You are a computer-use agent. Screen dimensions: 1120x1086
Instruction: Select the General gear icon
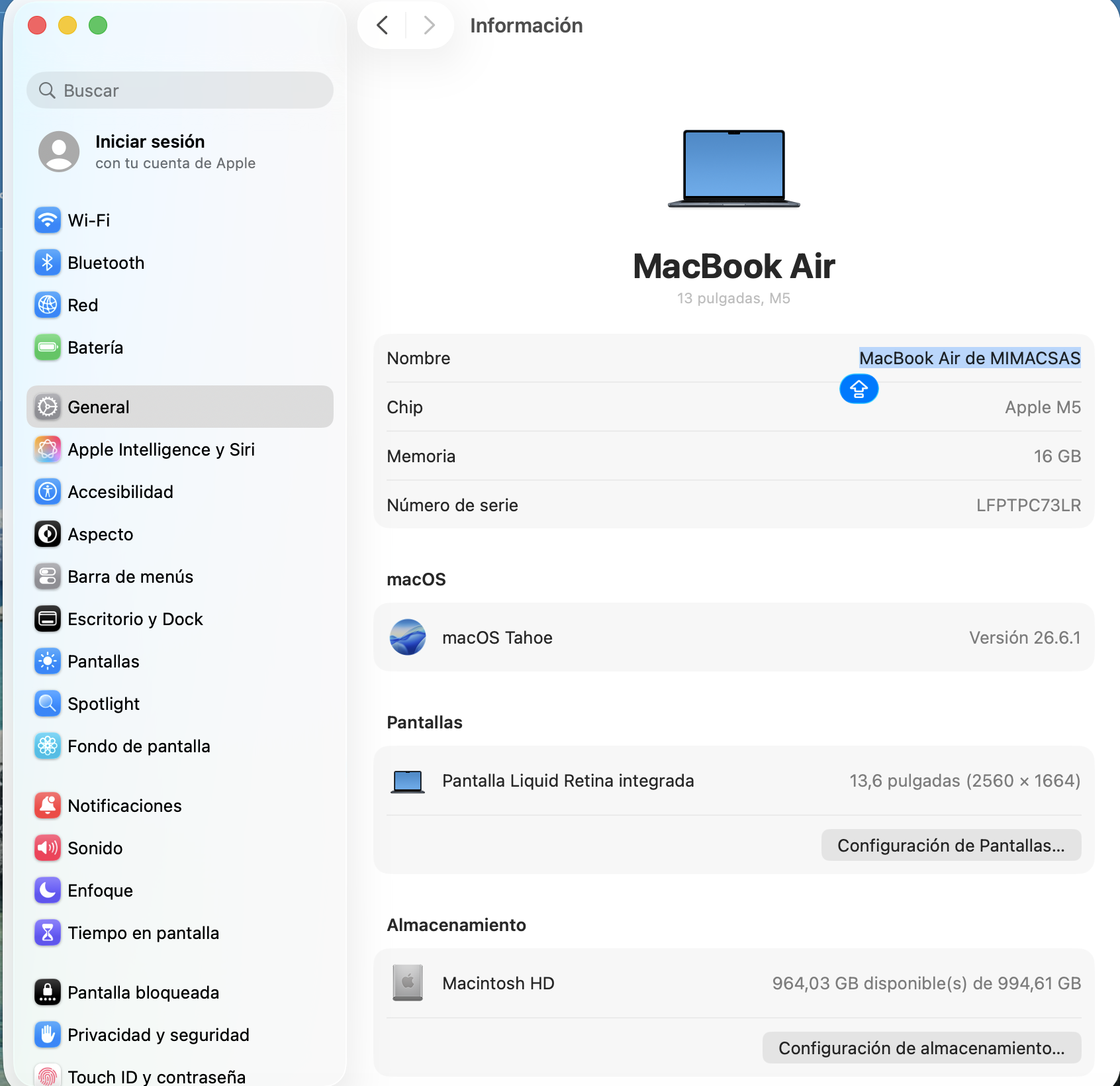coord(48,407)
